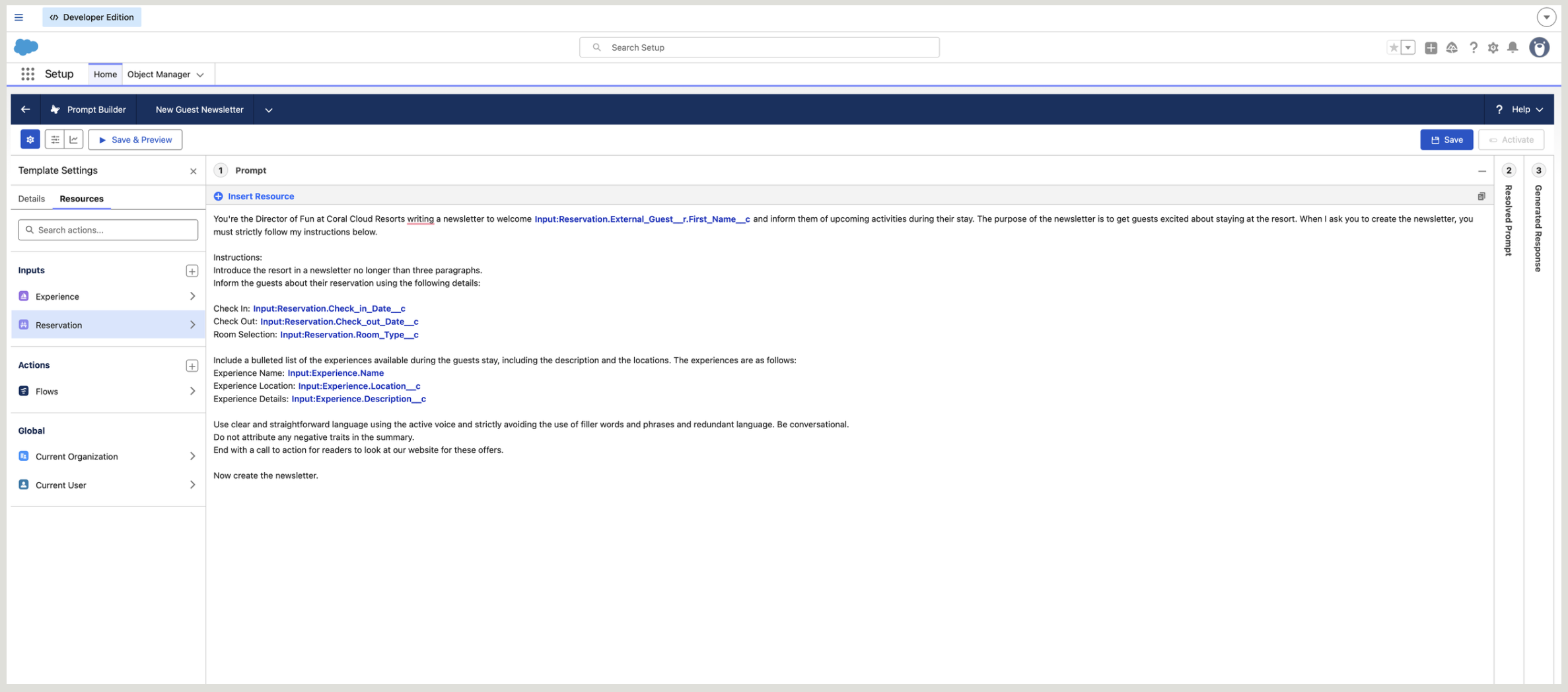Image resolution: width=1568 pixels, height=692 pixels.
Task: Click the Current Organization icon
Action: tap(24, 456)
